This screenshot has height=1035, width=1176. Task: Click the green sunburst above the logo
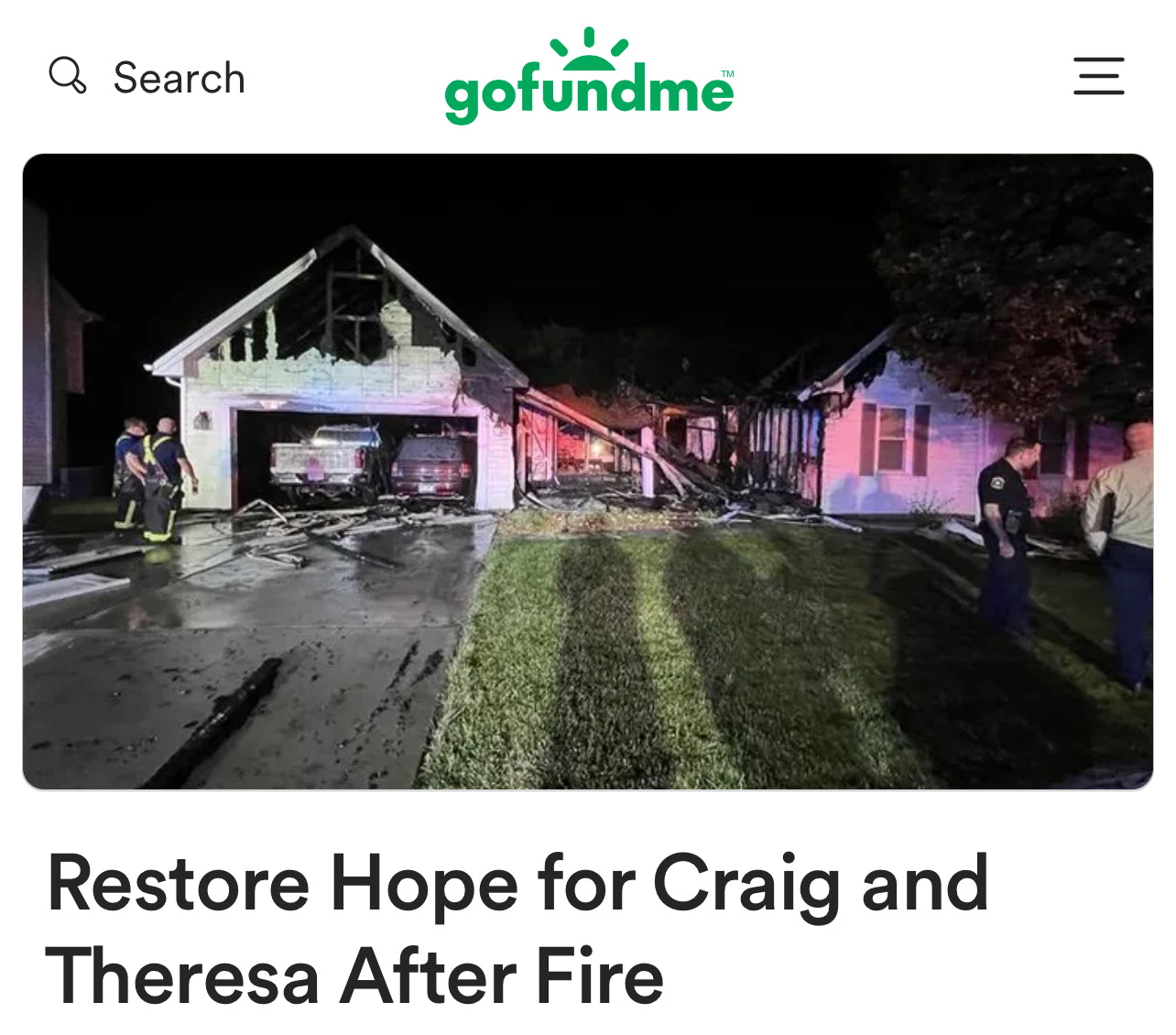[x=589, y=49]
